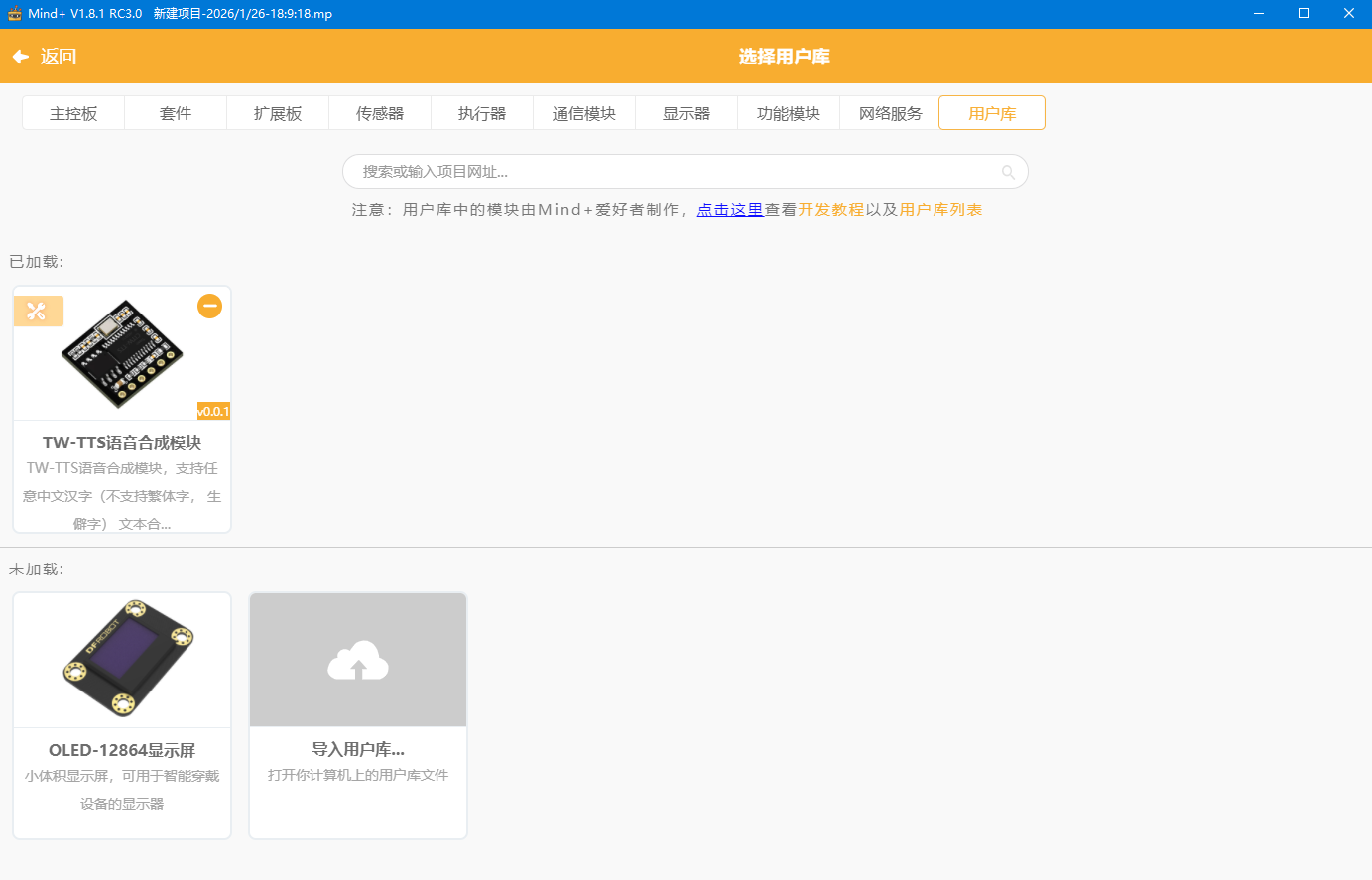Close the Mind+ window
This screenshot has width=1372, height=880.
[x=1349, y=14]
